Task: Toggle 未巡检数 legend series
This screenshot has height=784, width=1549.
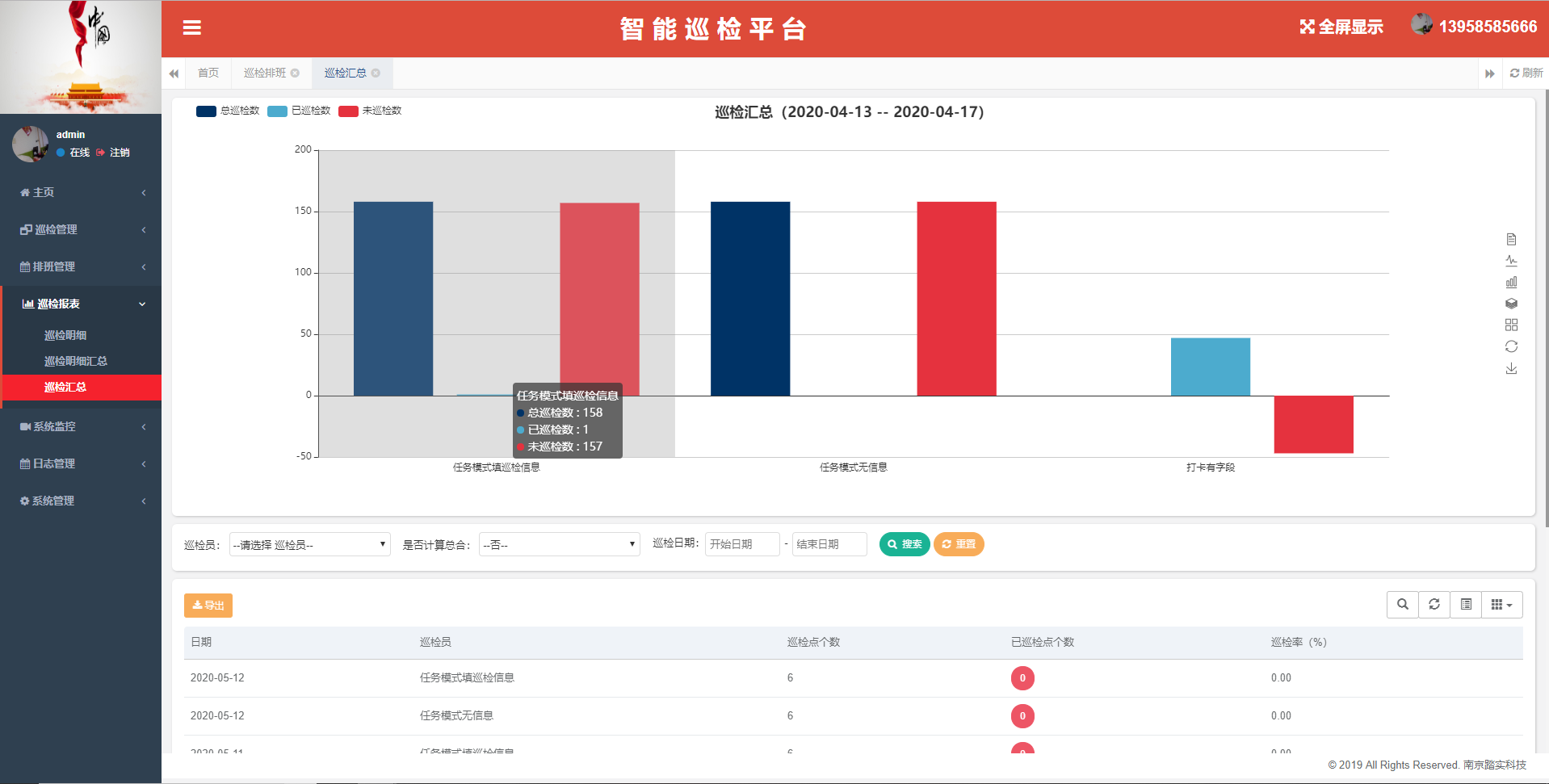Action: [370, 111]
